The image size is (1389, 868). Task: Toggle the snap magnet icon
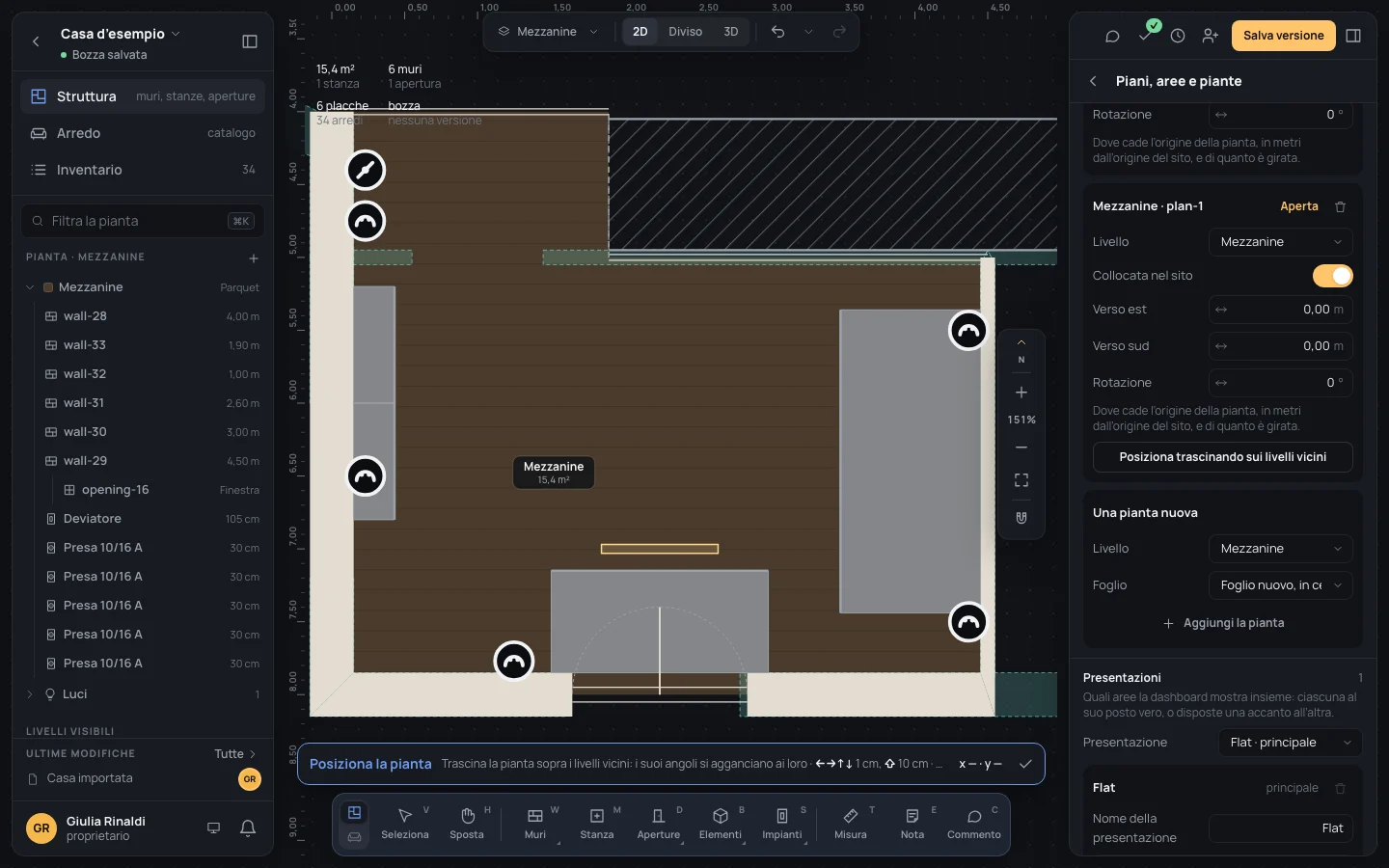point(1021,518)
